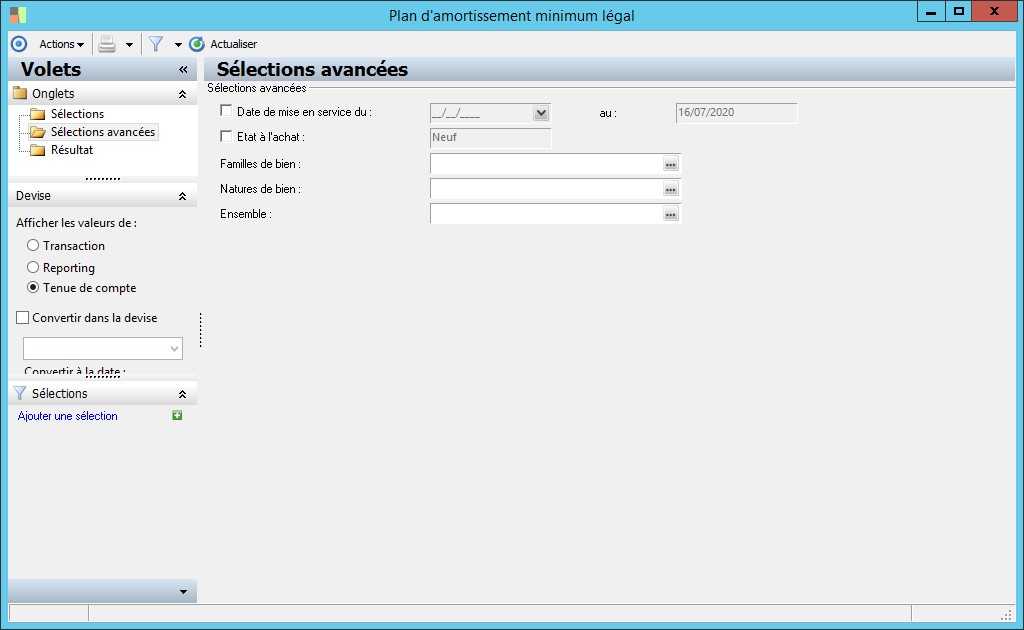Click the window resize grip in corner
The width and height of the screenshot is (1024, 630).
click(1006, 614)
